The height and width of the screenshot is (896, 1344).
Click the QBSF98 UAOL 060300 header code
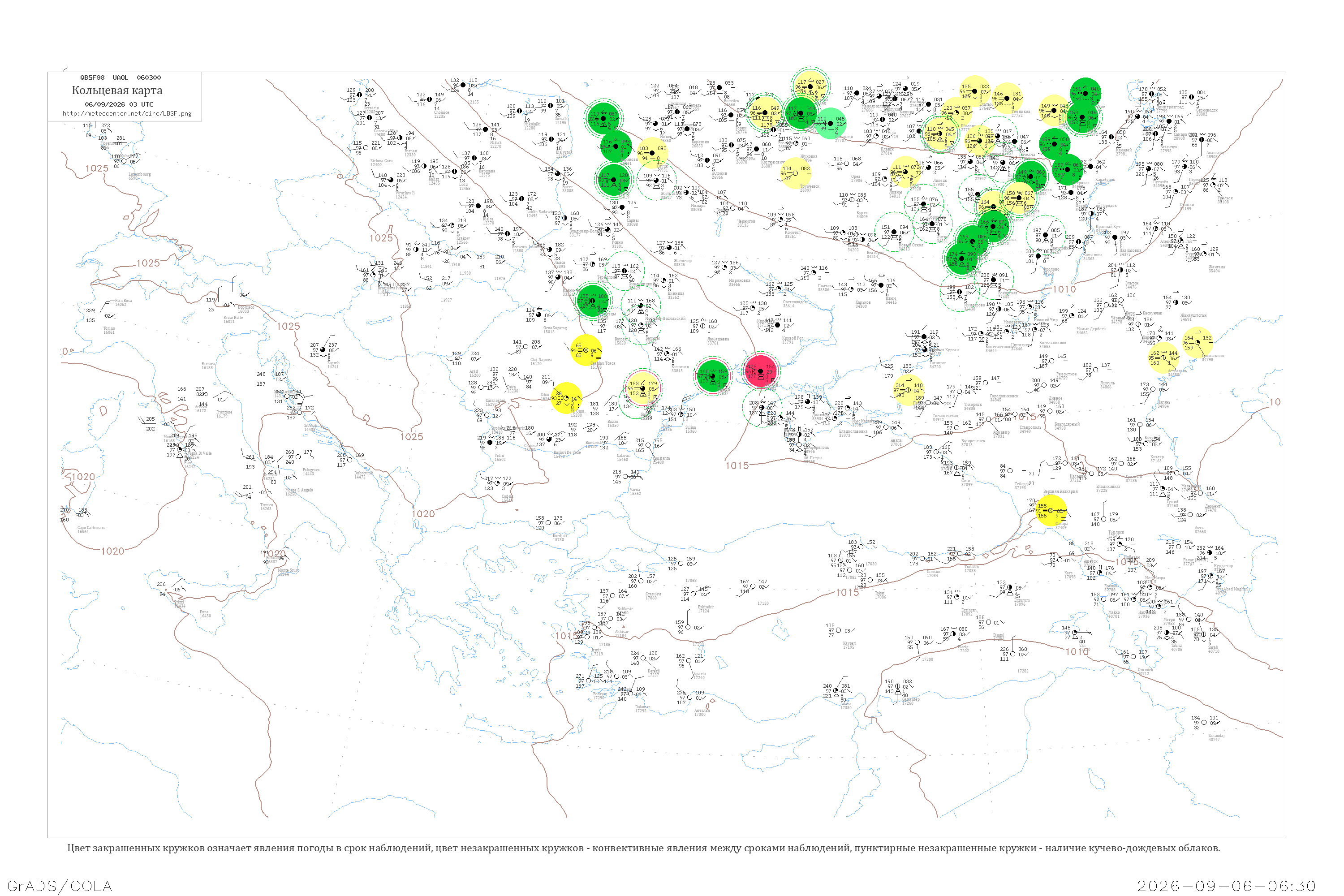tap(121, 78)
